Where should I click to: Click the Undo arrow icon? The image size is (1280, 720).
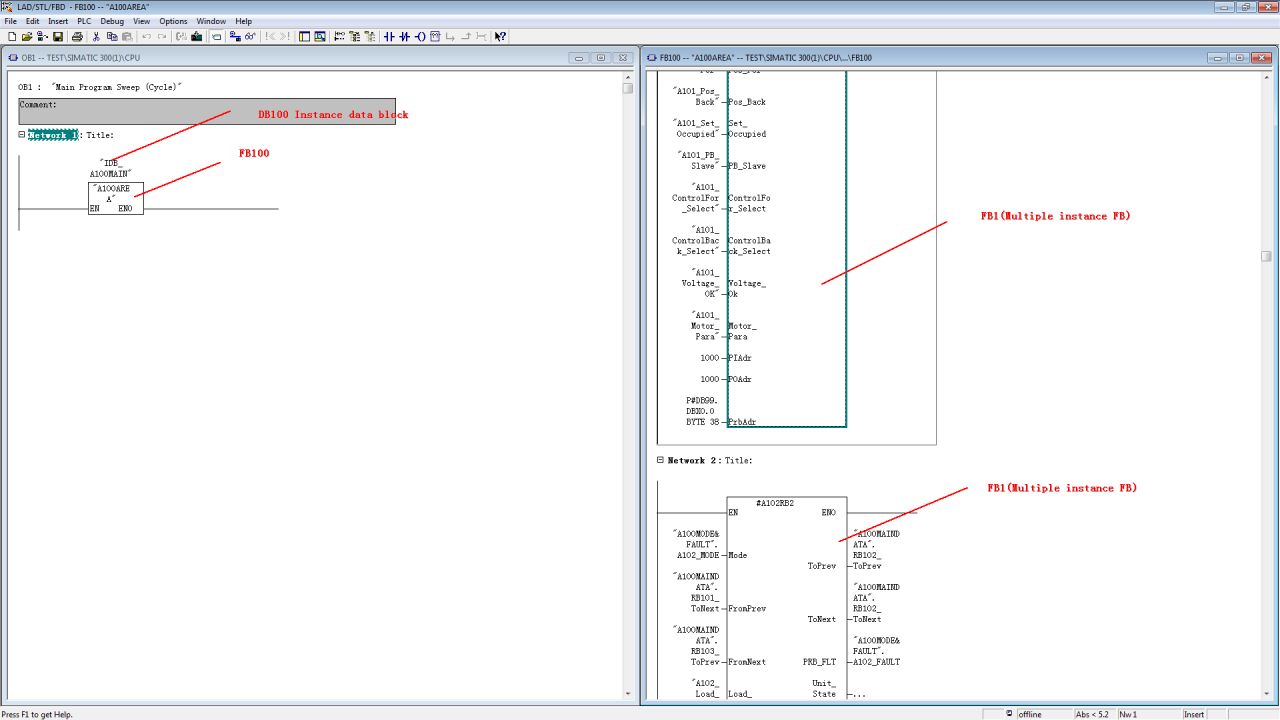[x=146, y=36]
